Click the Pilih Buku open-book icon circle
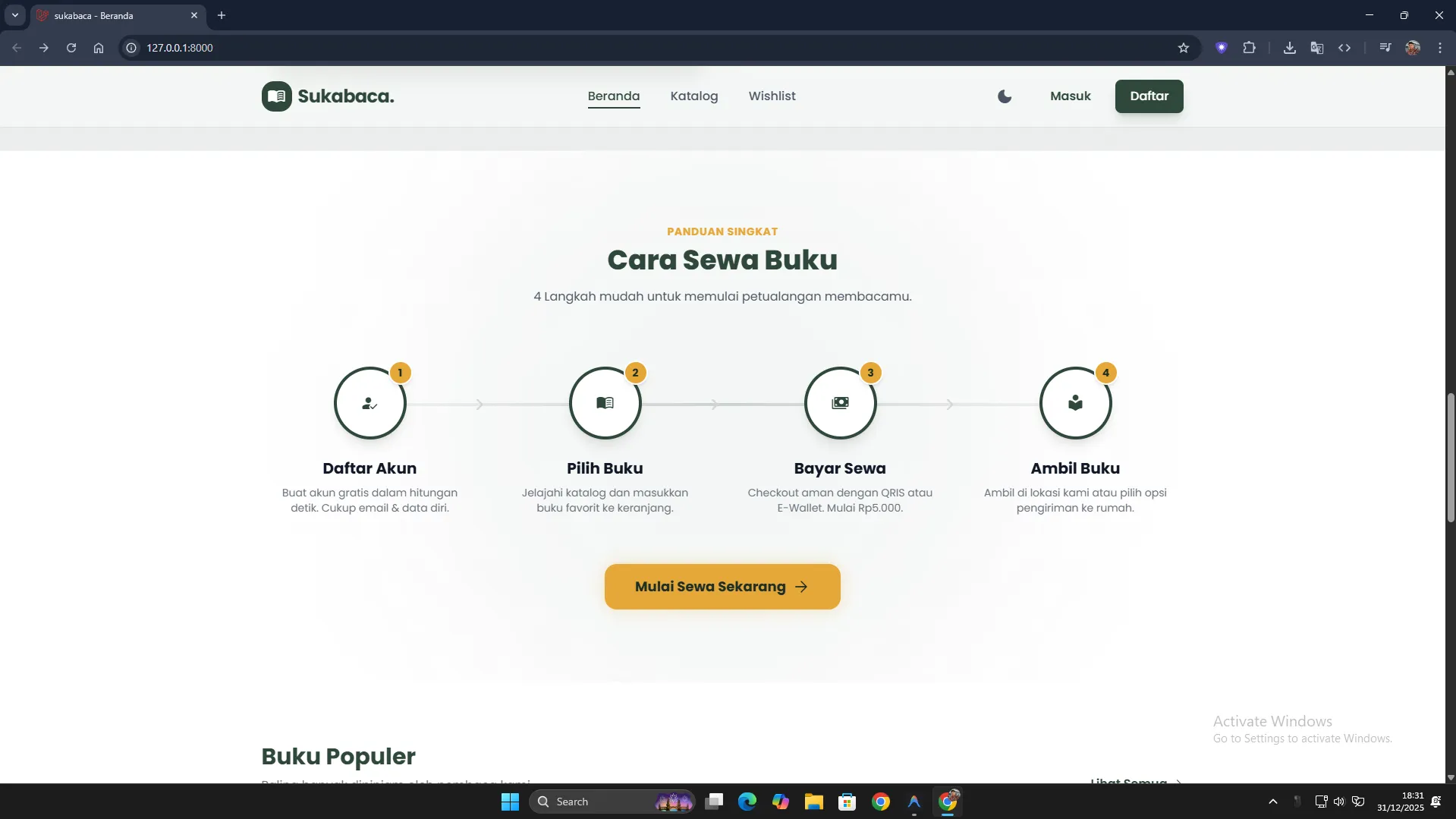The height and width of the screenshot is (819, 1456). 605,403
